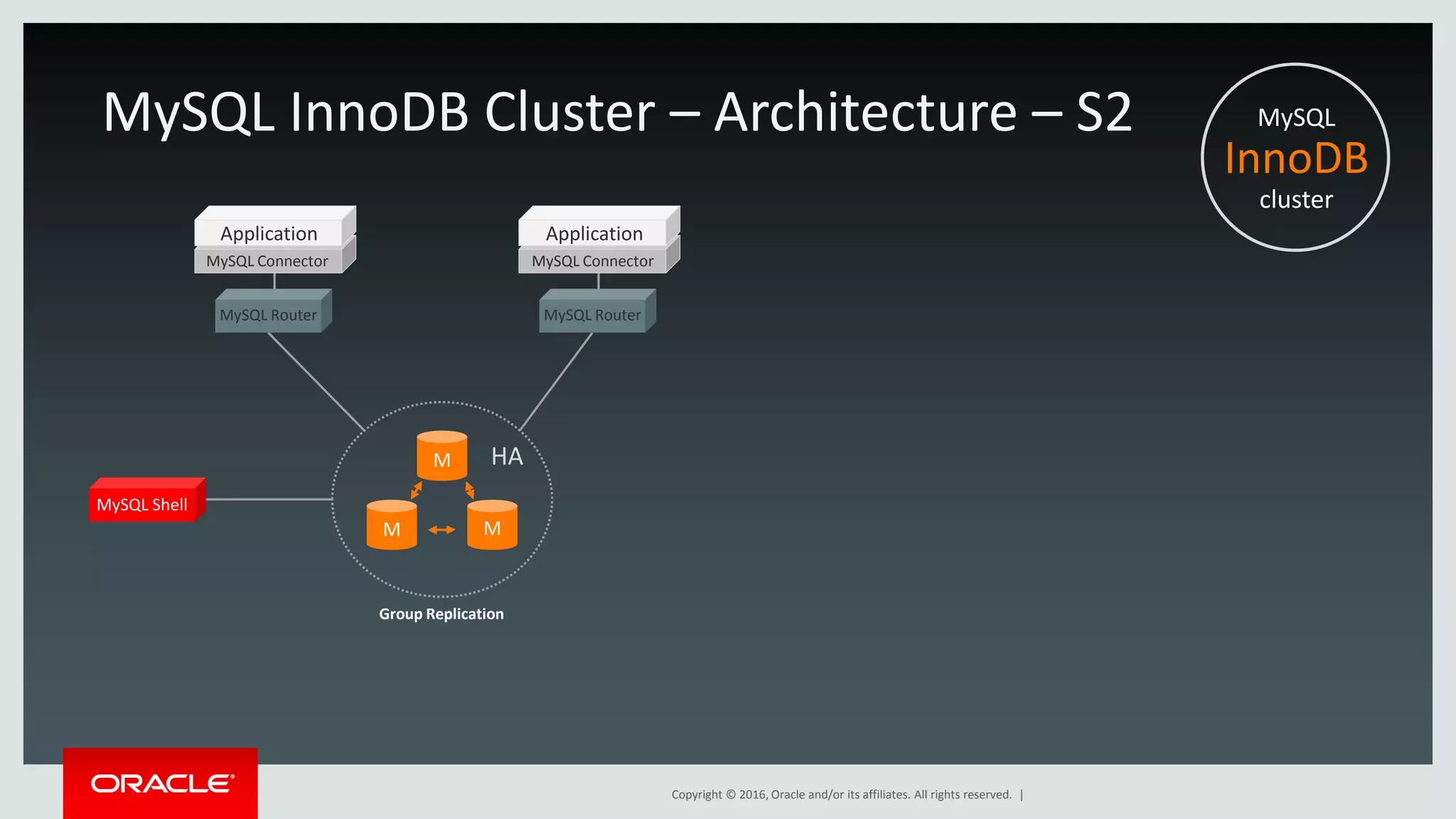
Task: Click the HA label in the cluster
Action: (x=507, y=456)
